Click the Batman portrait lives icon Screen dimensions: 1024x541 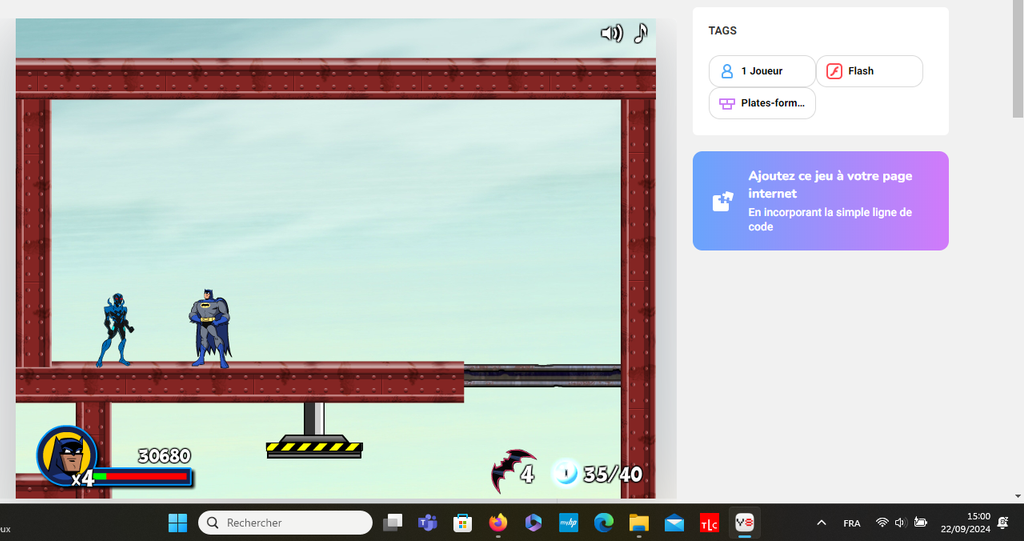(66, 455)
